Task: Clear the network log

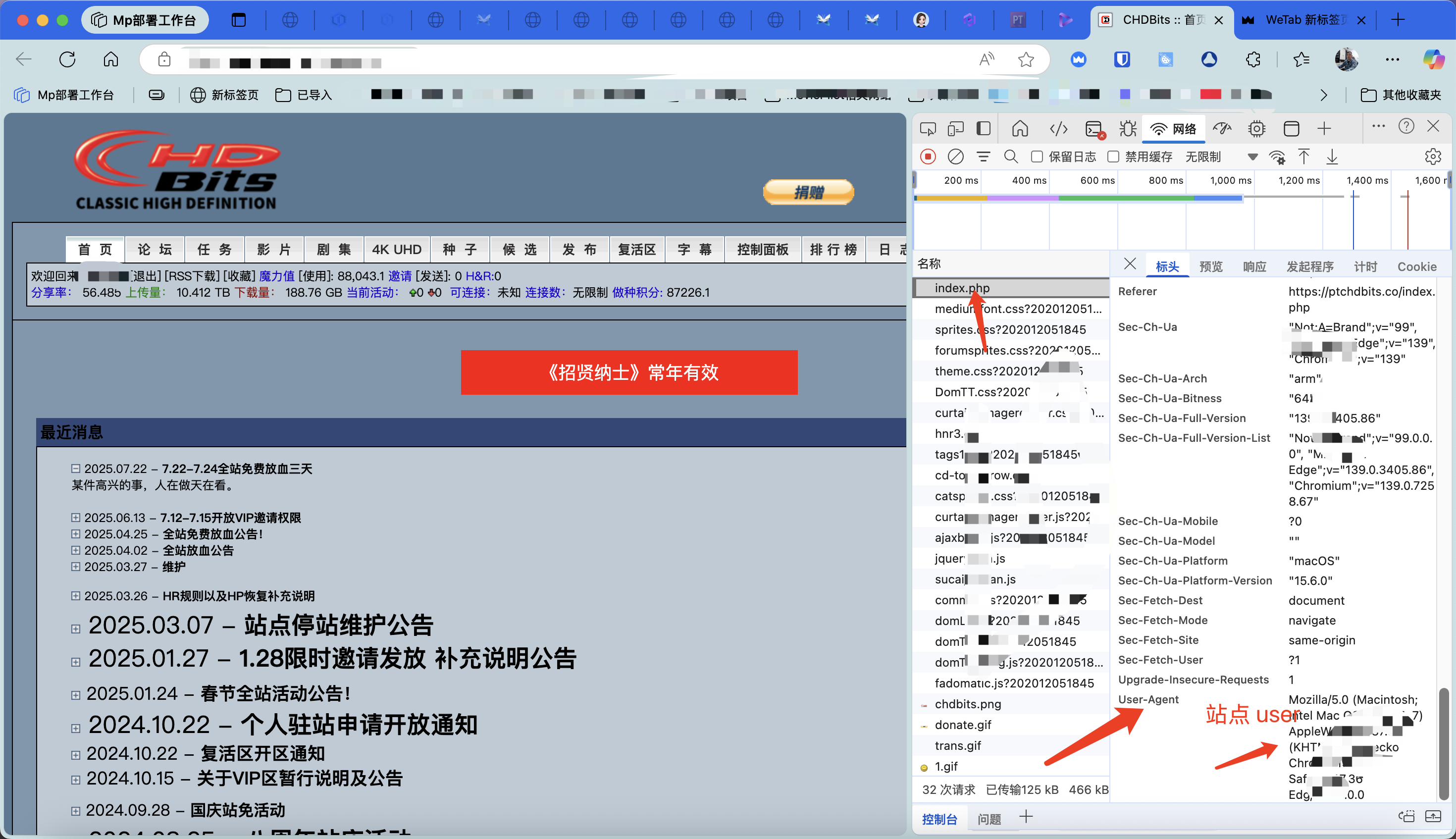Action: coord(955,157)
